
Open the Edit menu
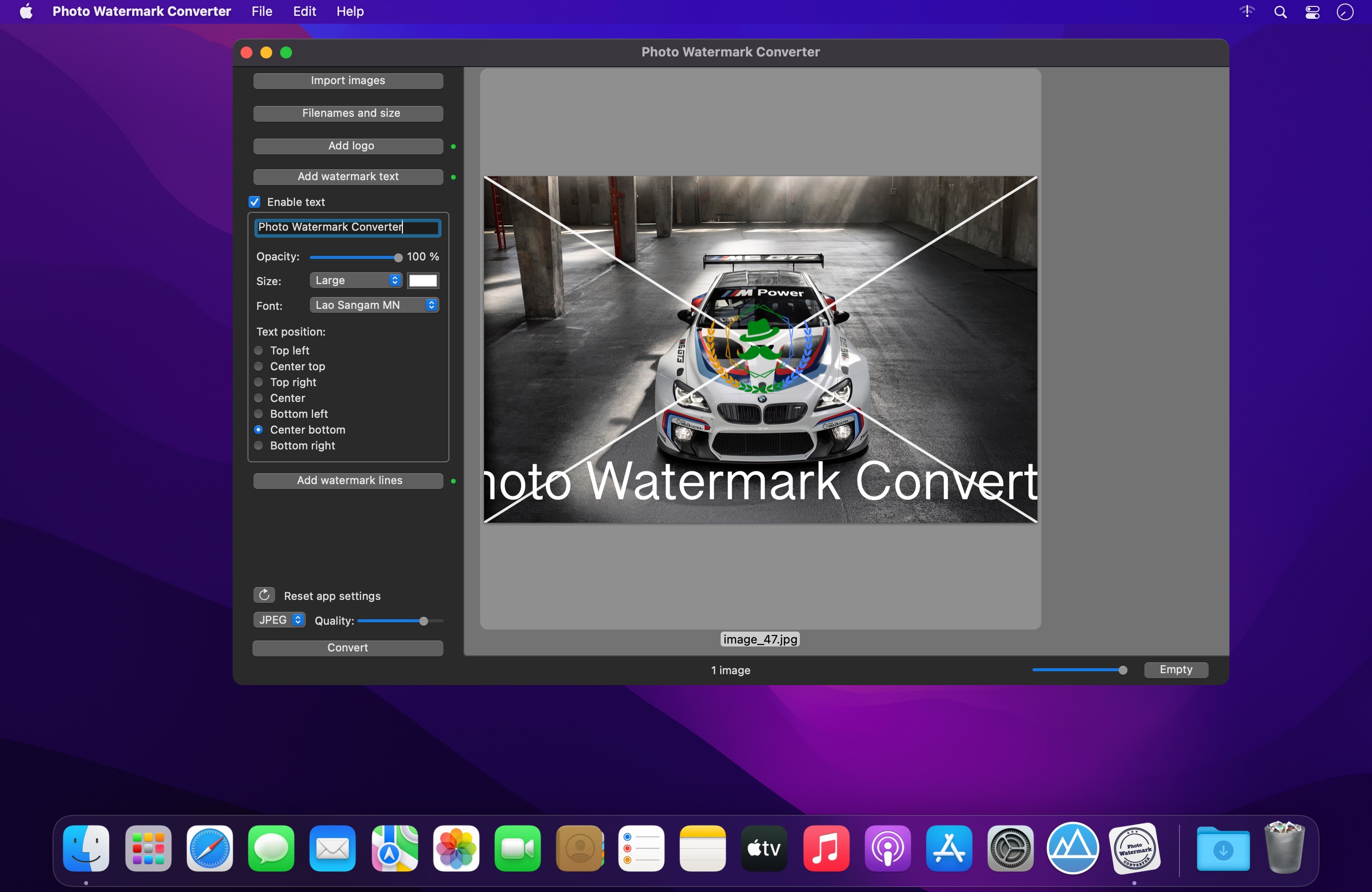(304, 11)
